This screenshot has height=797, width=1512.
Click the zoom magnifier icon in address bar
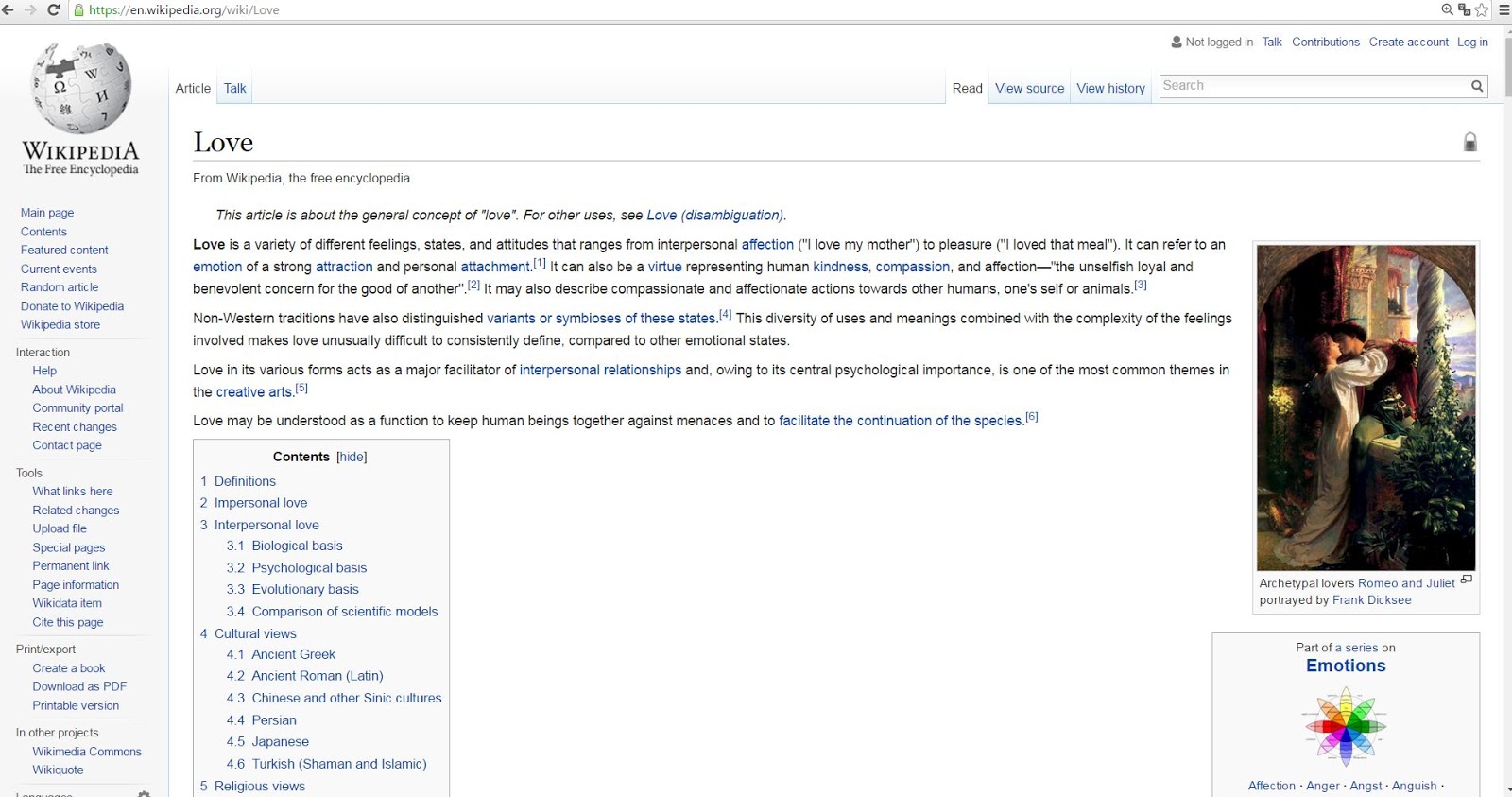[x=1447, y=9]
